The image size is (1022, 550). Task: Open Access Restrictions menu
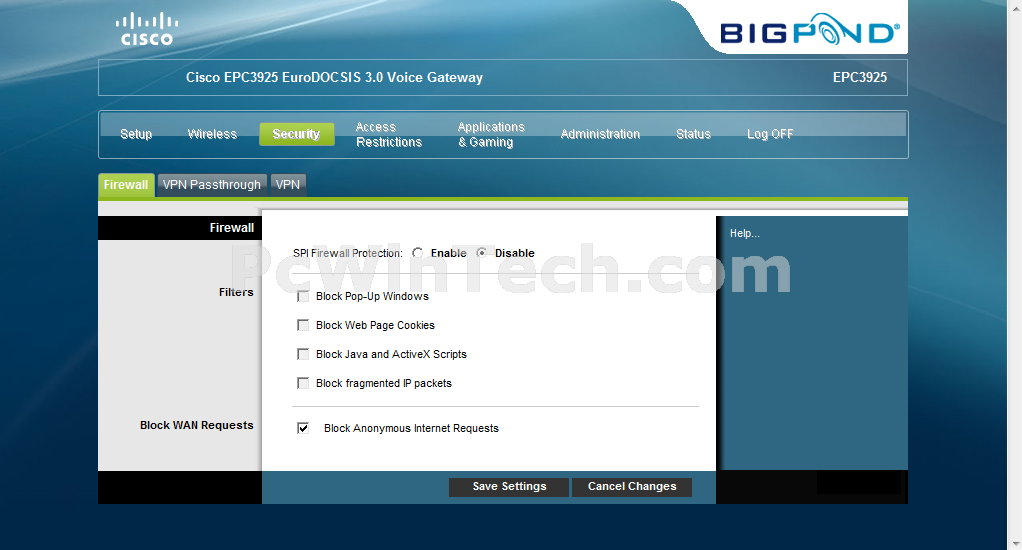point(388,134)
